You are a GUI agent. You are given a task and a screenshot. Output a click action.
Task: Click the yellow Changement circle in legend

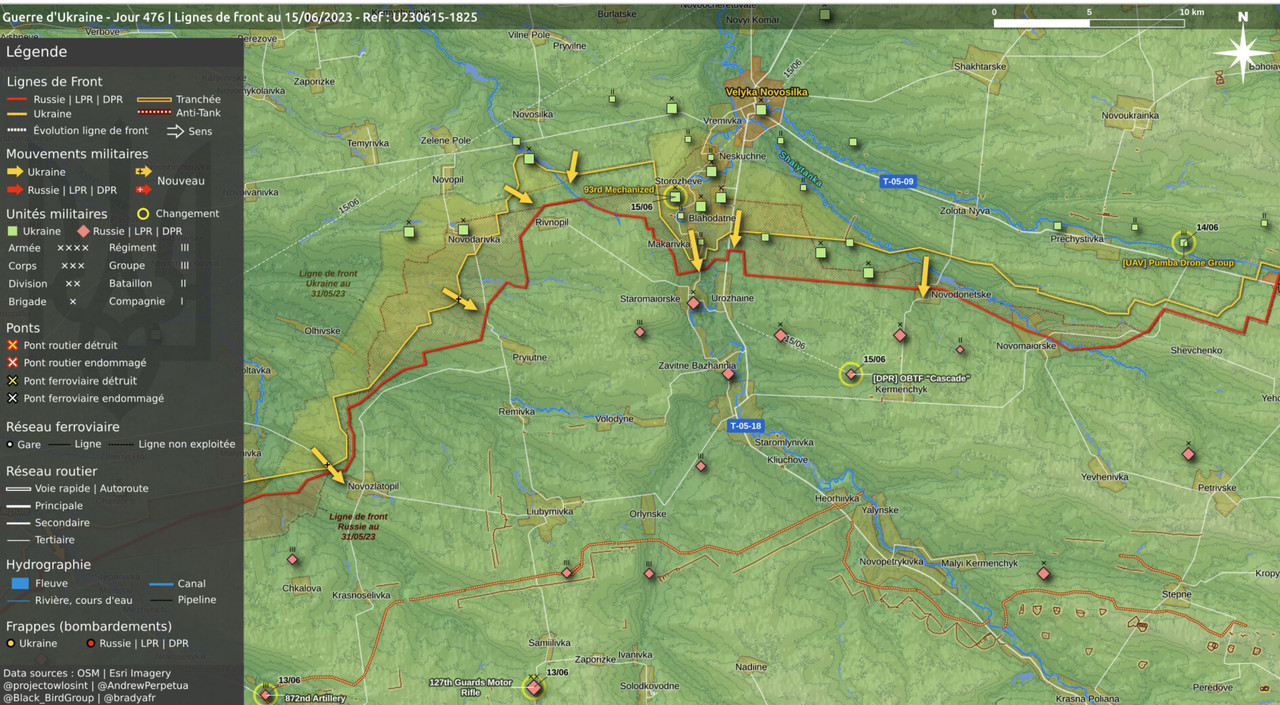coord(143,213)
